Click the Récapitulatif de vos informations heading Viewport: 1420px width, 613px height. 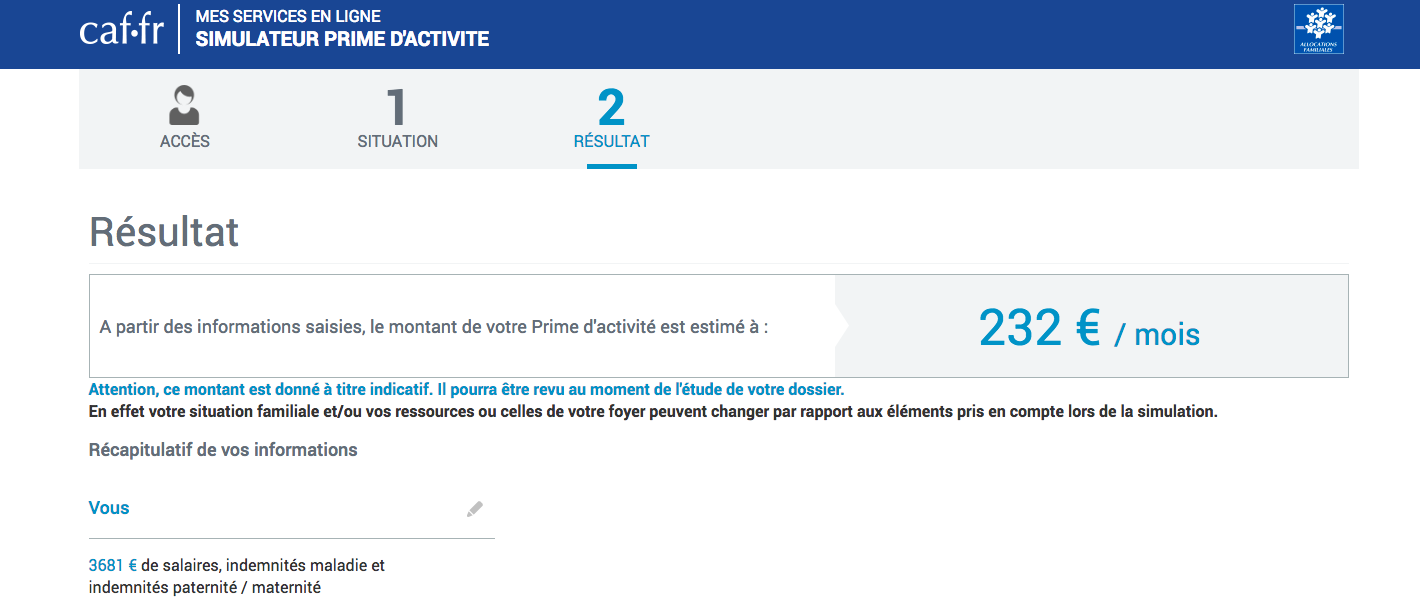pyautogui.click(x=223, y=450)
